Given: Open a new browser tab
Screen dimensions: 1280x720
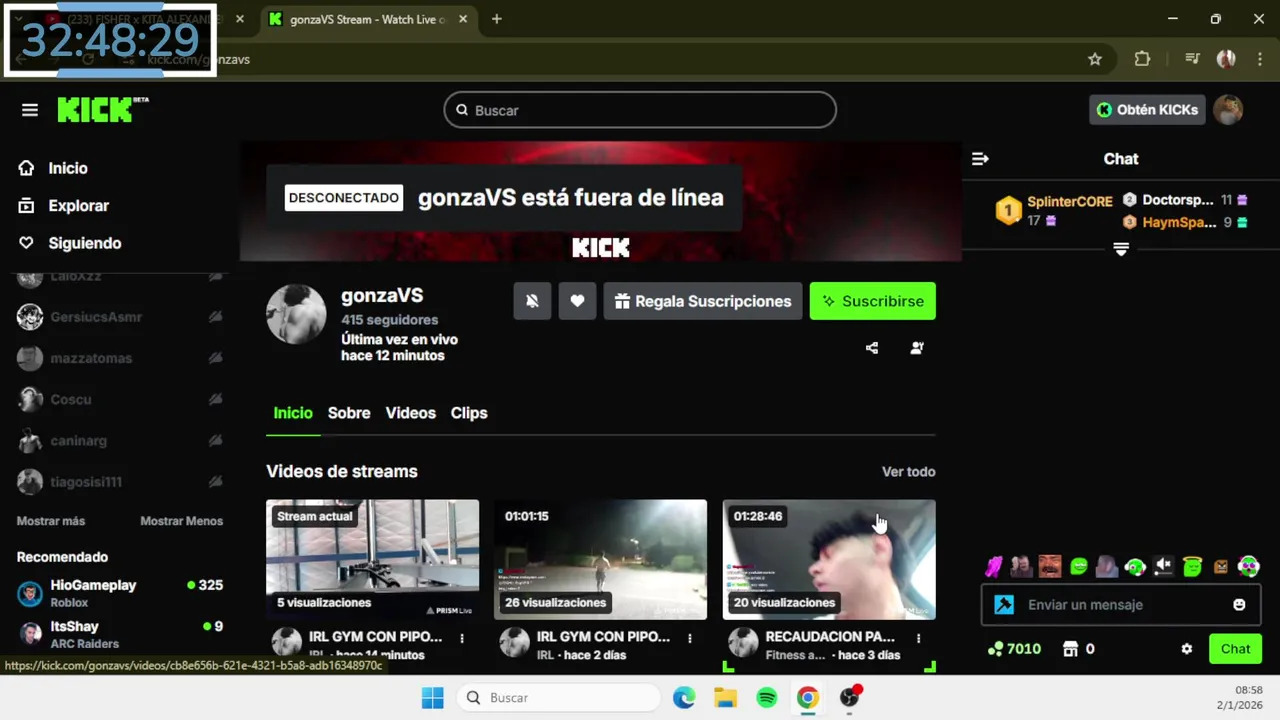Looking at the screenshot, I should coord(497,19).
